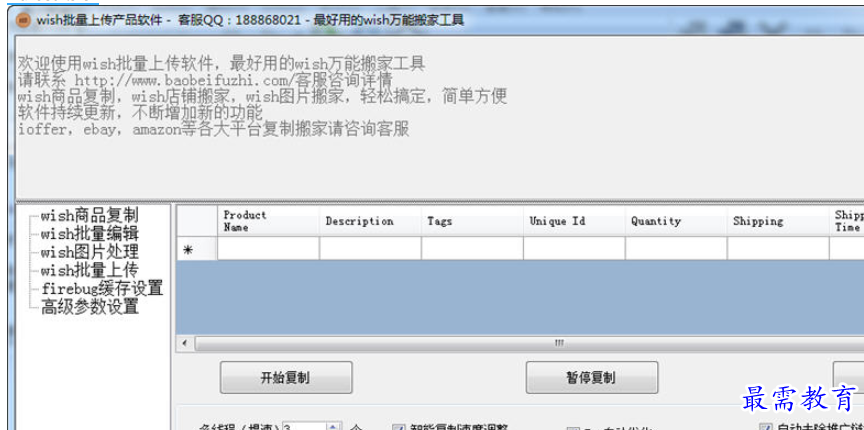Select the new-row asterisk row header
This screenshot has width=864, height=430.
(197, 249)
